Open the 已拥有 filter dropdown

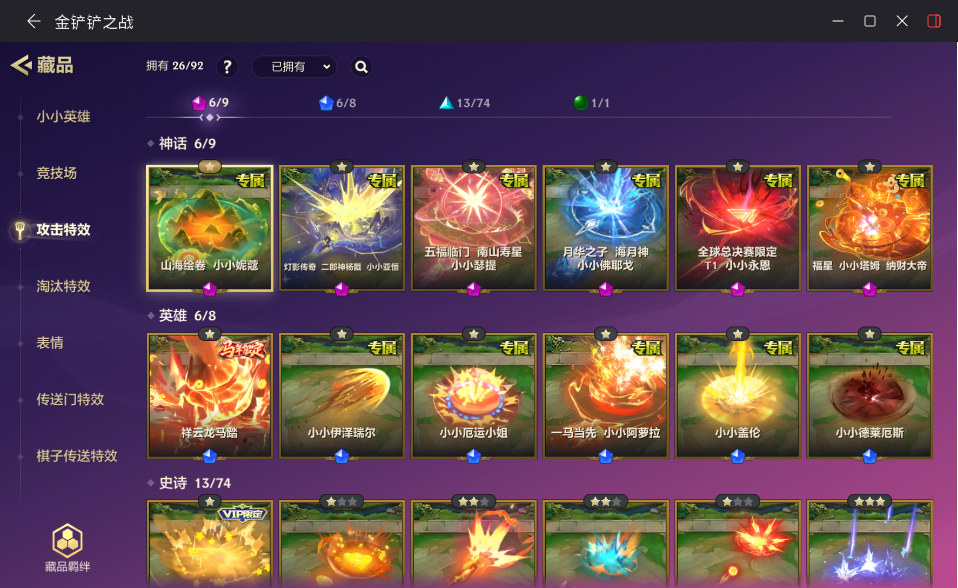tap(296, 67)
